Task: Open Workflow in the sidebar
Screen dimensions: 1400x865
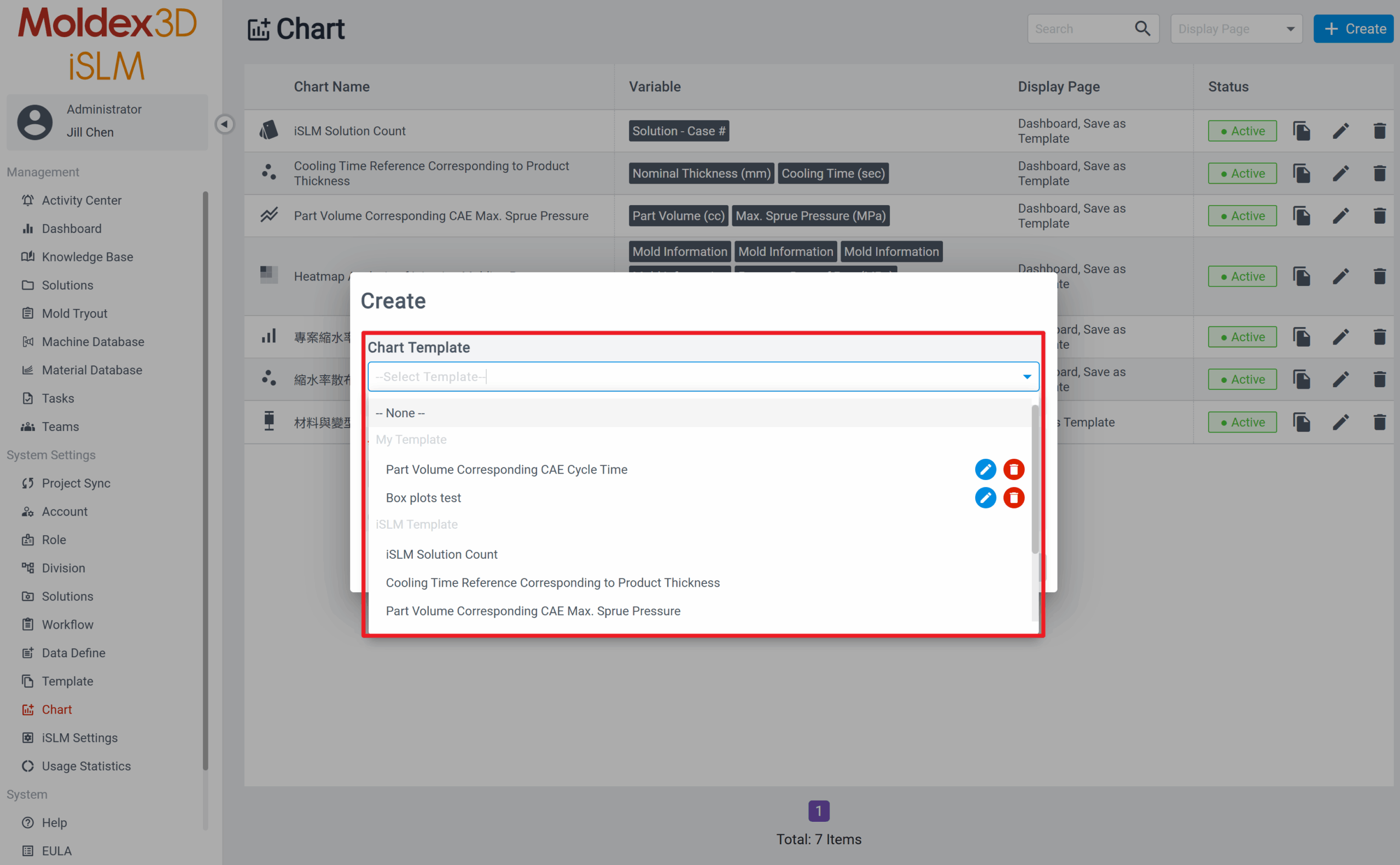Action: pos(67,625)
